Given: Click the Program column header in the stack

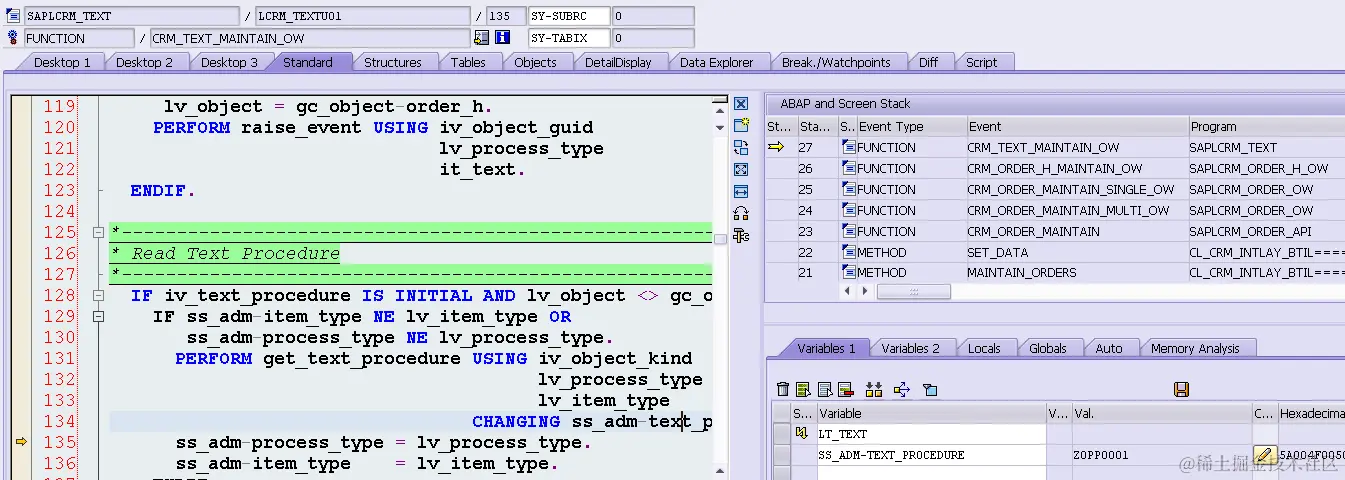Looking at the screenshot, I should point(1266,127).
